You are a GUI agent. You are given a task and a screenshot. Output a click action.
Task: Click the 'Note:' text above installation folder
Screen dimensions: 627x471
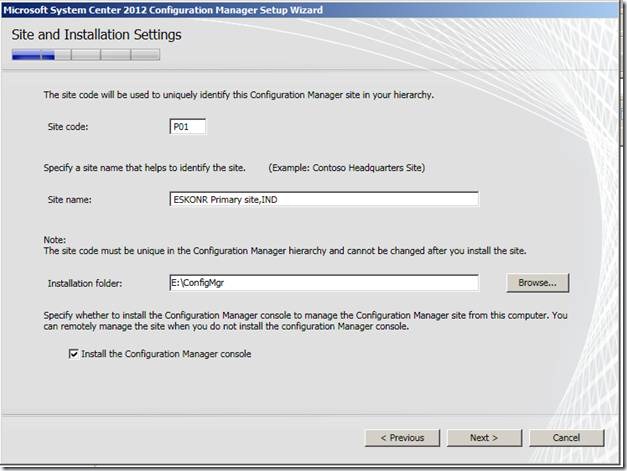point(54,238)
